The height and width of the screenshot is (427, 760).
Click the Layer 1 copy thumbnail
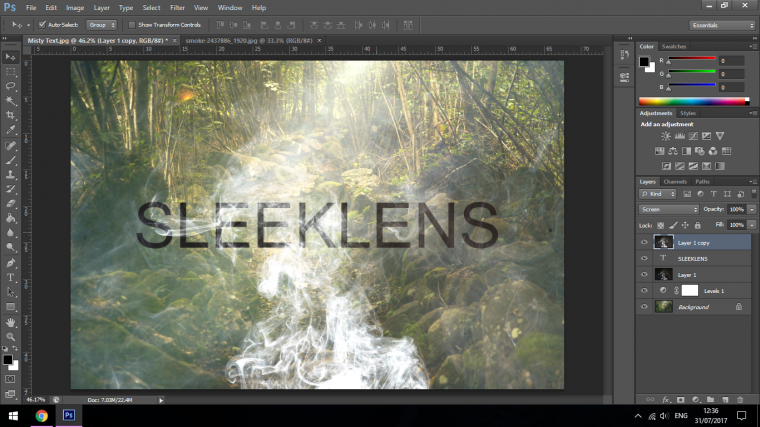(664, 242)
